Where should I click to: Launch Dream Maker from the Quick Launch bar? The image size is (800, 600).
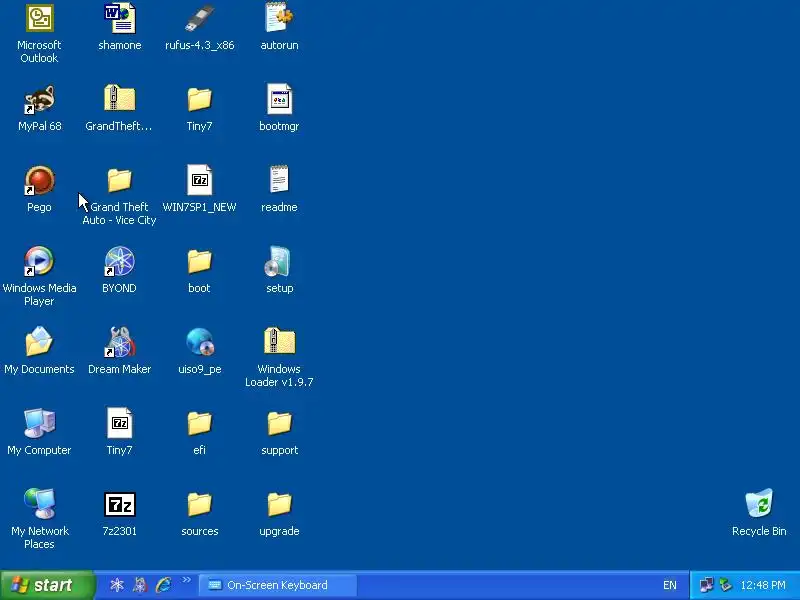tap(140, 585)
